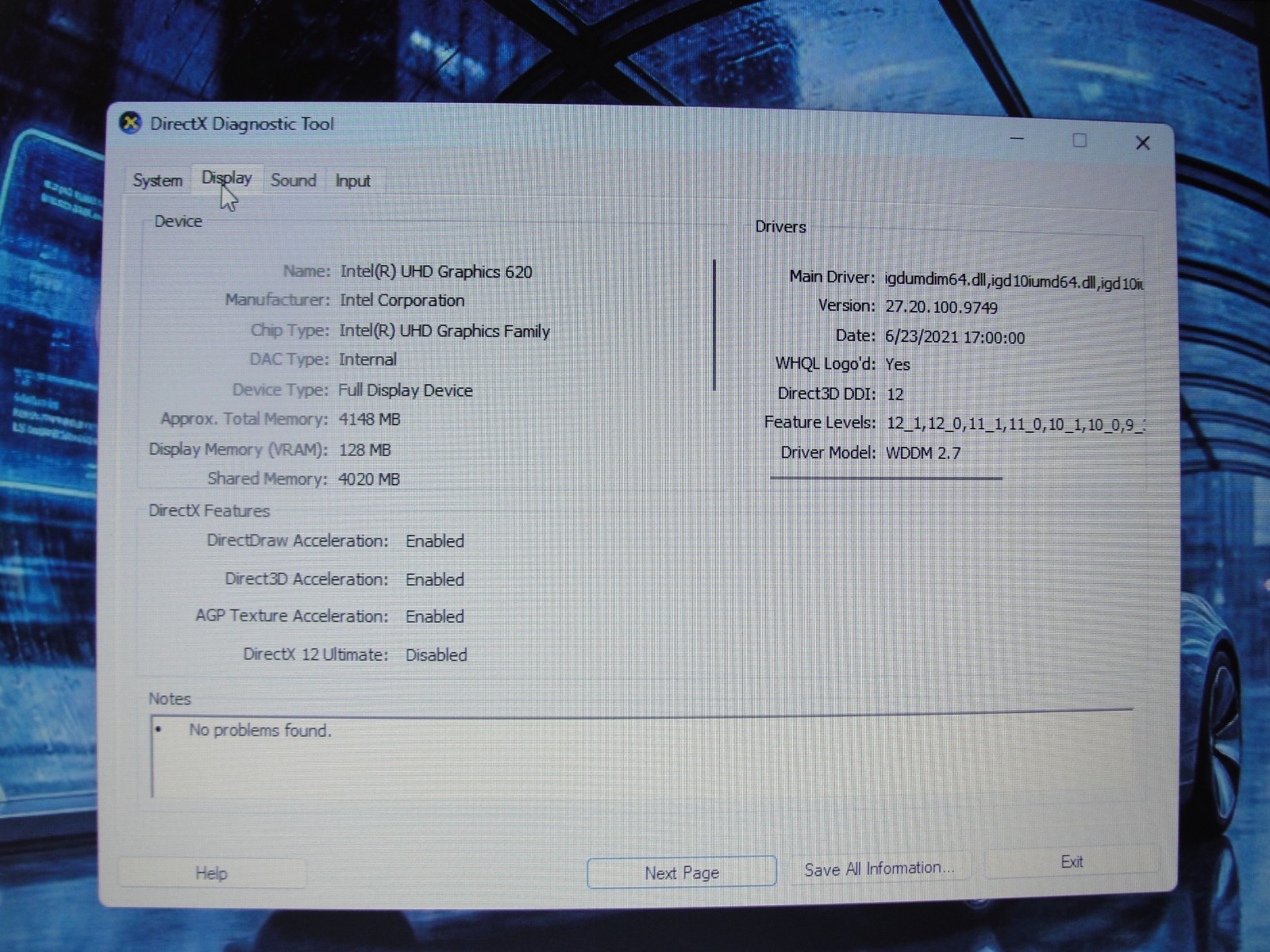Click AGP Texture Acceleration 'Enabled' value
Viewport: 1270px width, 952px height.
[x=434, y=616]
